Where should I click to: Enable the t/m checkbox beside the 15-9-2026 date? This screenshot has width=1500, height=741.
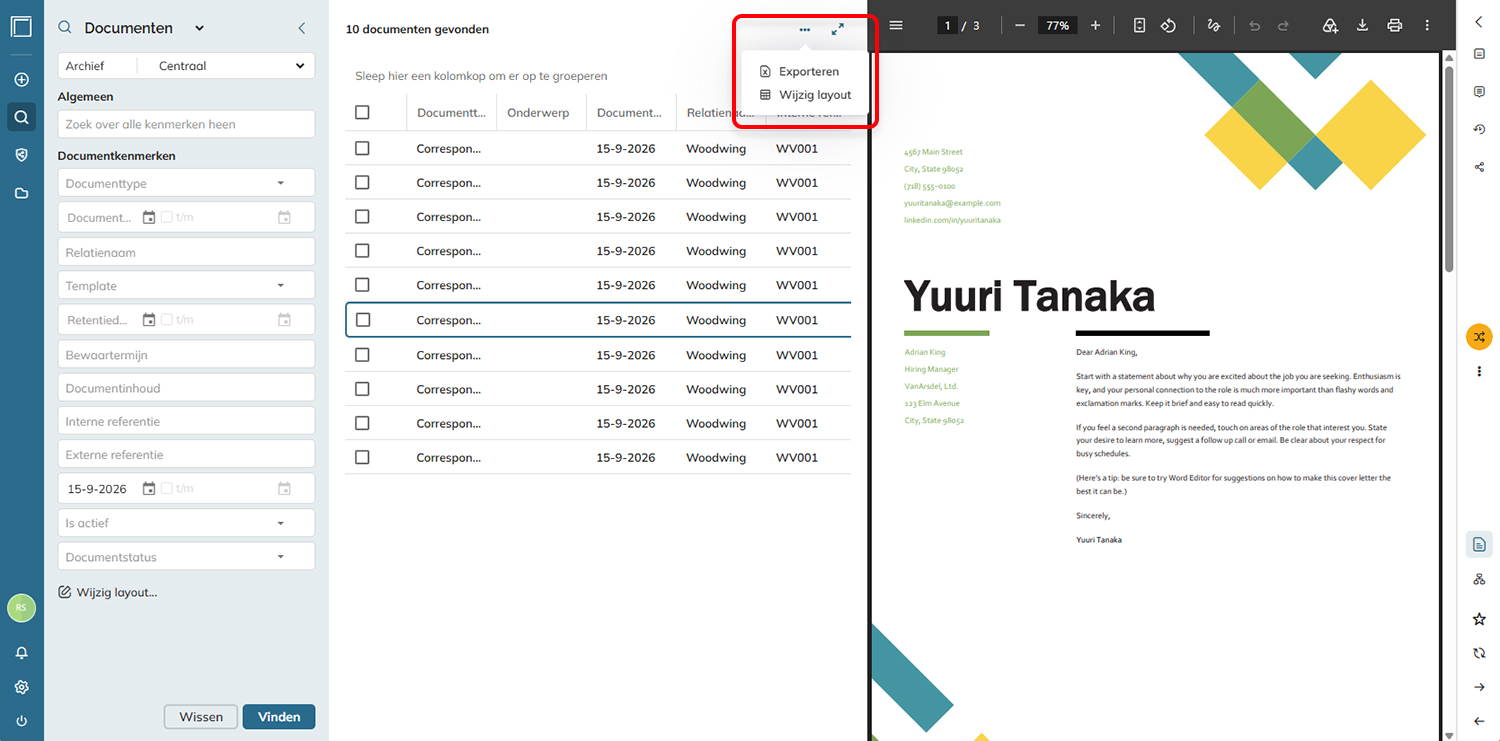coord(166,489)
